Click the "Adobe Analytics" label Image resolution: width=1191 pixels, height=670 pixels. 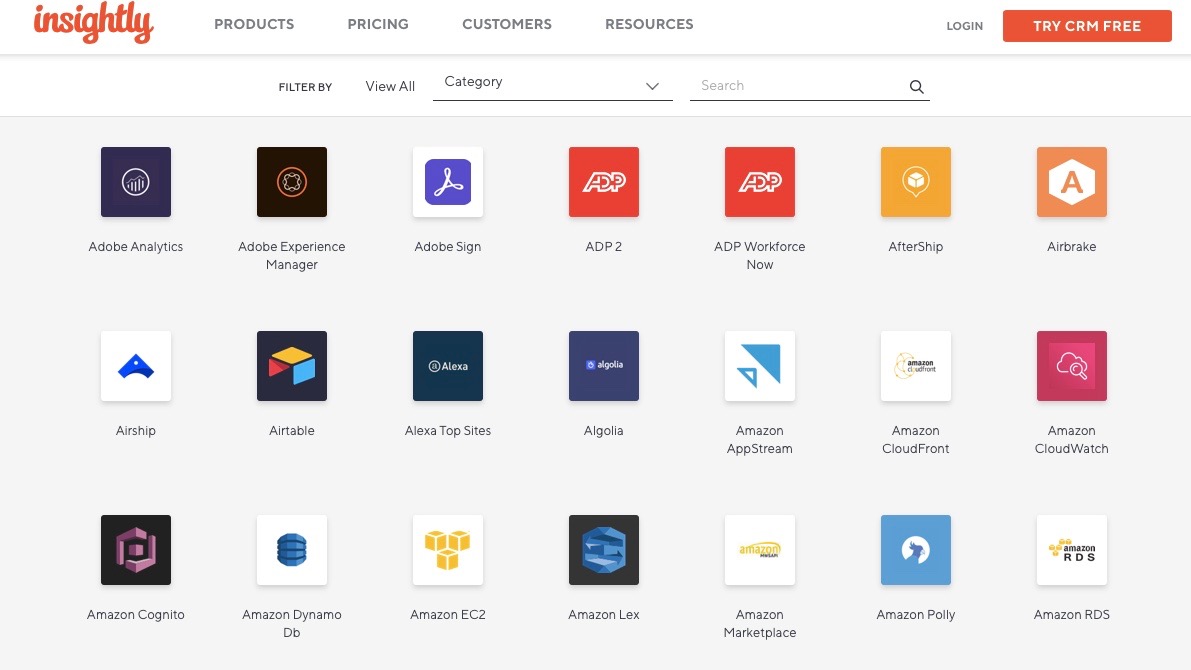(136, 247)
